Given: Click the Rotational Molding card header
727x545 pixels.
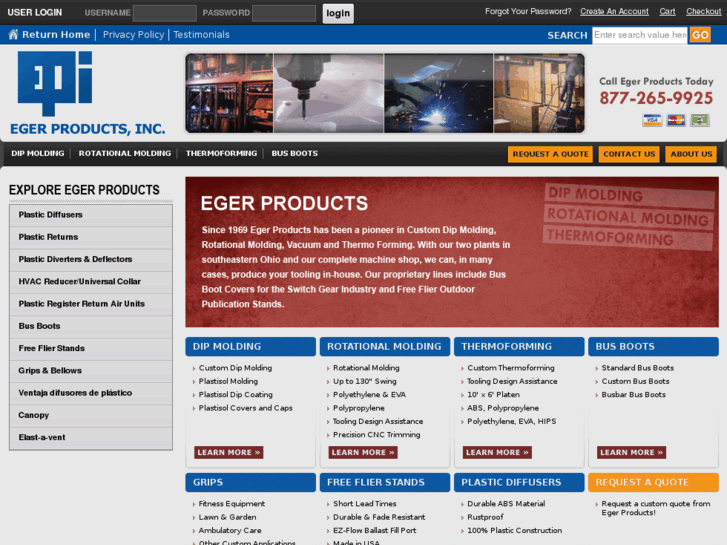Looking at the screenshot, I should click(385, 346).
